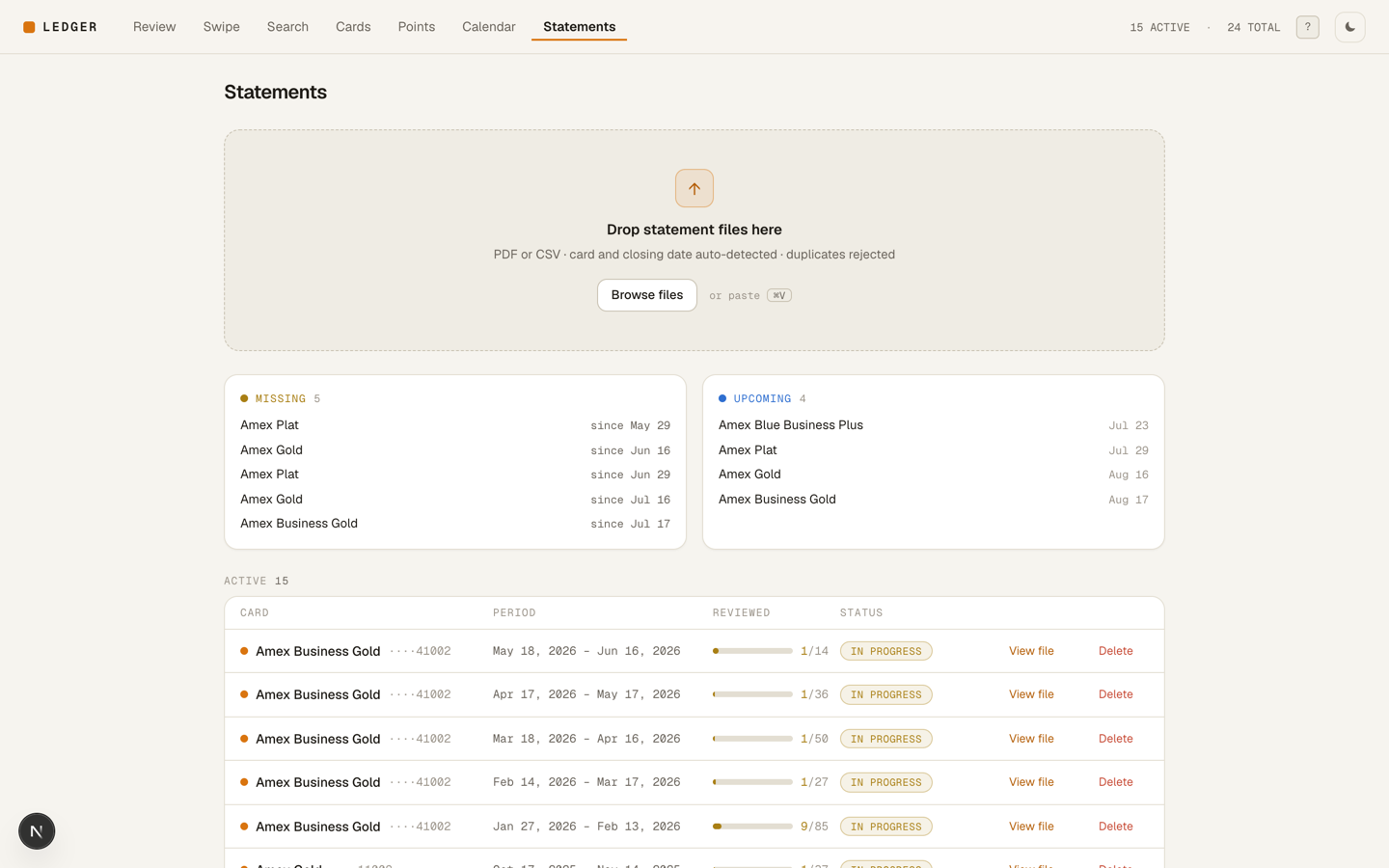Click the Ledger orange logo square
1389x868 pixels.
click(x=29, y=27)
